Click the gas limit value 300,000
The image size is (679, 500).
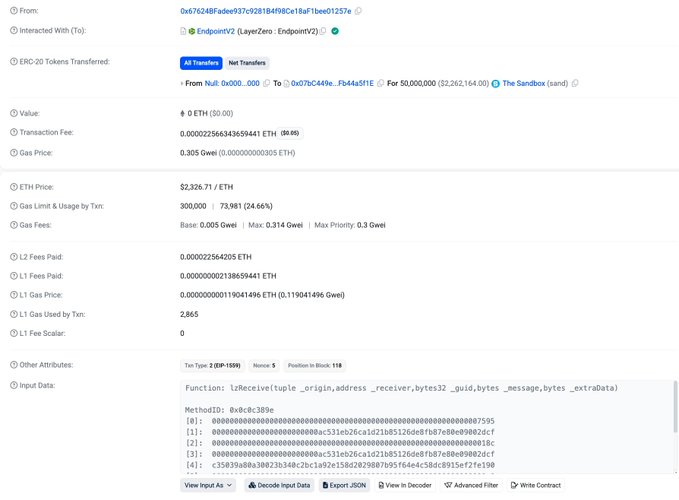[x=193, y=206]
